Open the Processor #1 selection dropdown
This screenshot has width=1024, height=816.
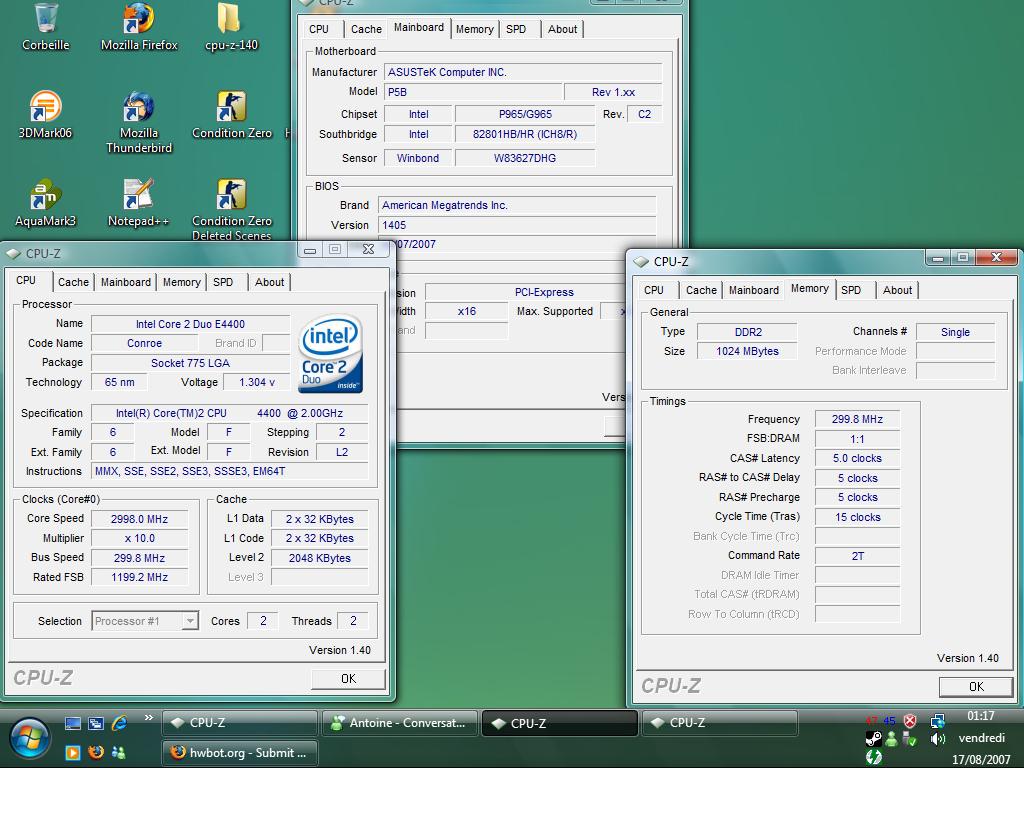145,621
